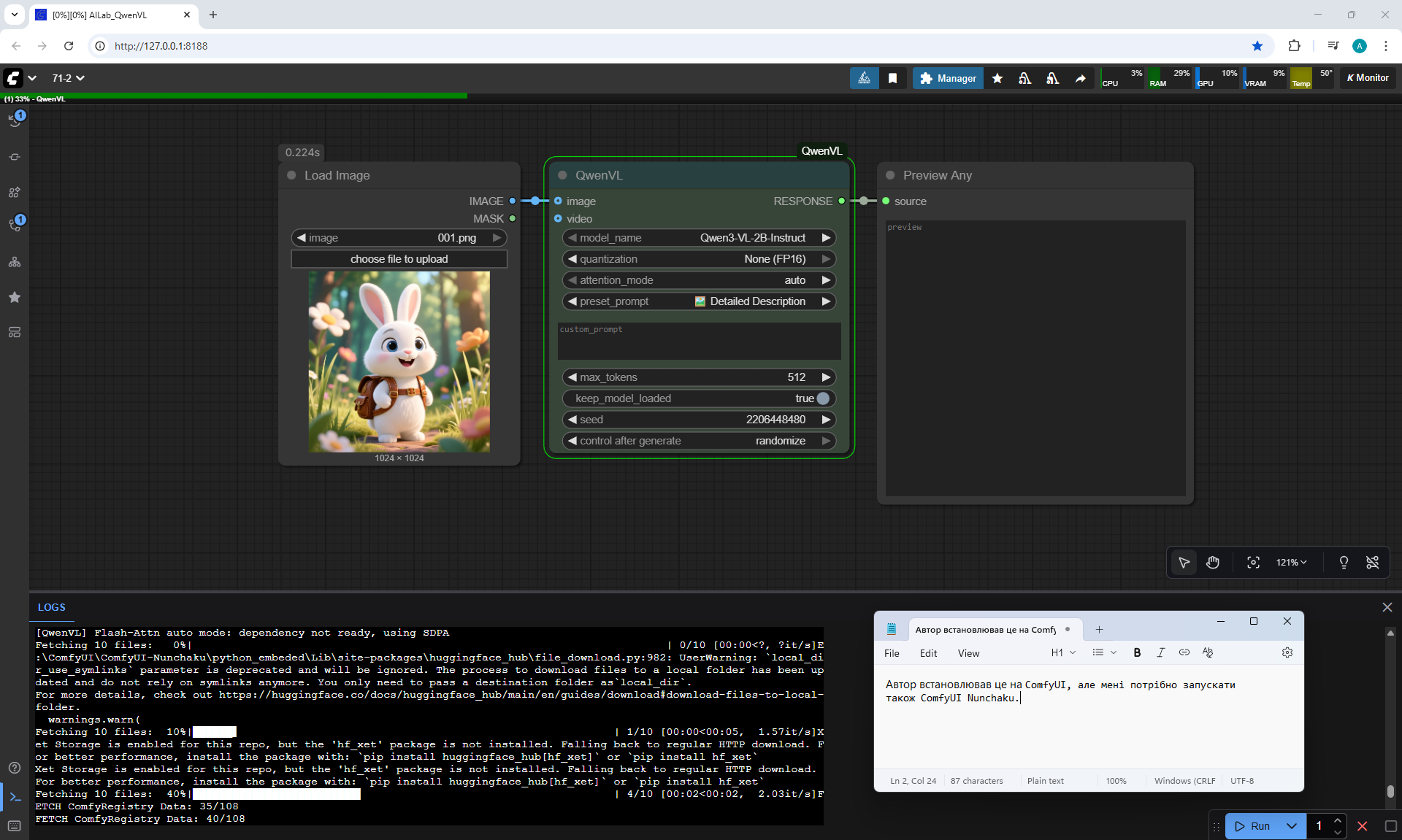Click the share arrow icon in top toolbar
Image resolution: width=1402 pixels, height=840 pixels.
coord(1080,78)
